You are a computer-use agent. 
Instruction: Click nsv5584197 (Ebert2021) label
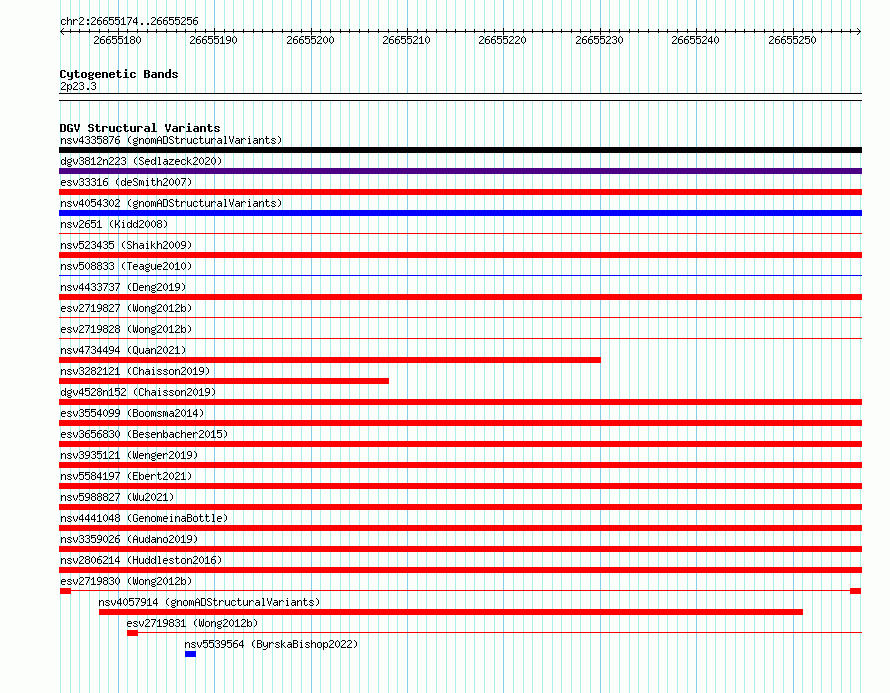126,476
